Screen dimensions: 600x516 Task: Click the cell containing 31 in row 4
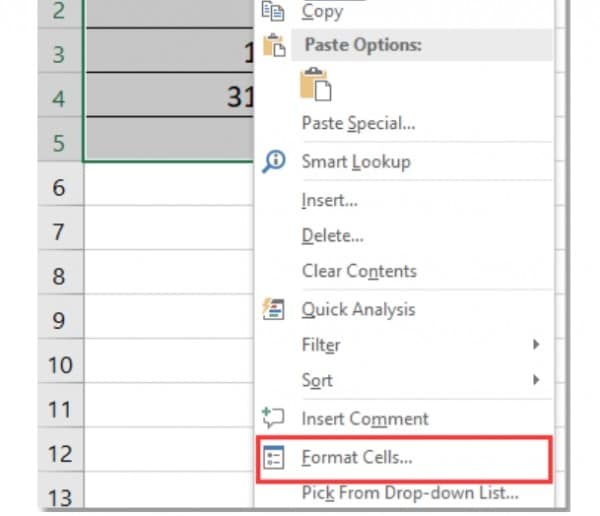(169, 95)
